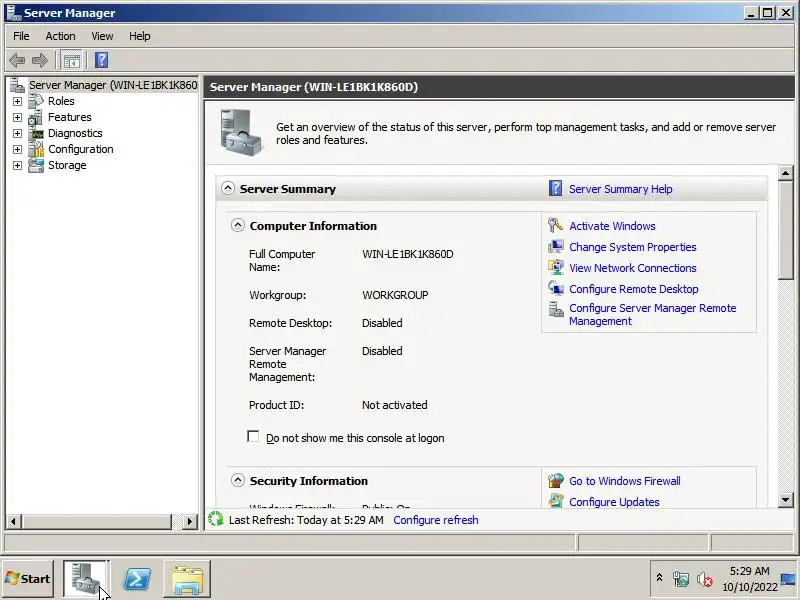800x600 pixels.
Task: Open Windows Explorer folder icon on taskbar
Action: (187, 579)
